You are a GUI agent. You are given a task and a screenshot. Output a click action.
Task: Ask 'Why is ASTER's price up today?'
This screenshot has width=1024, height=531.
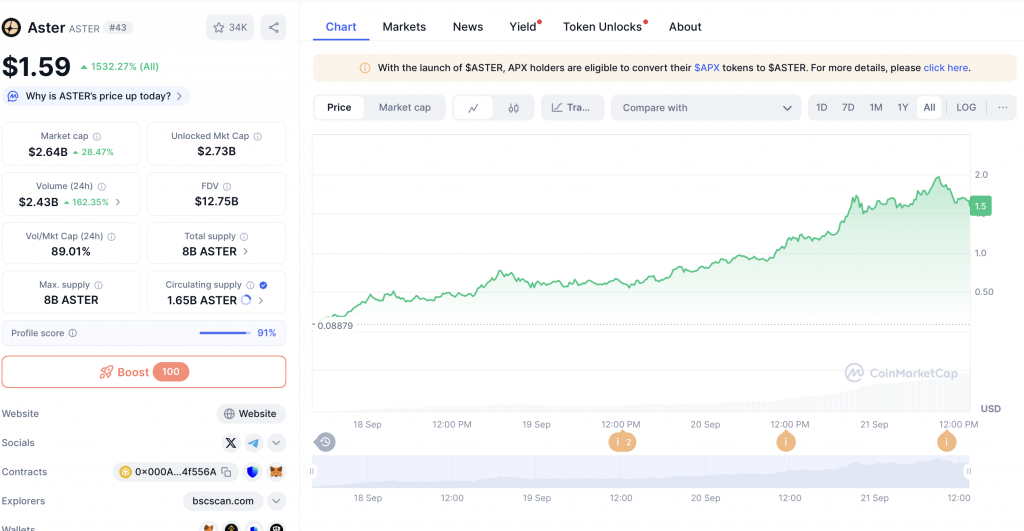pos(97,96)
